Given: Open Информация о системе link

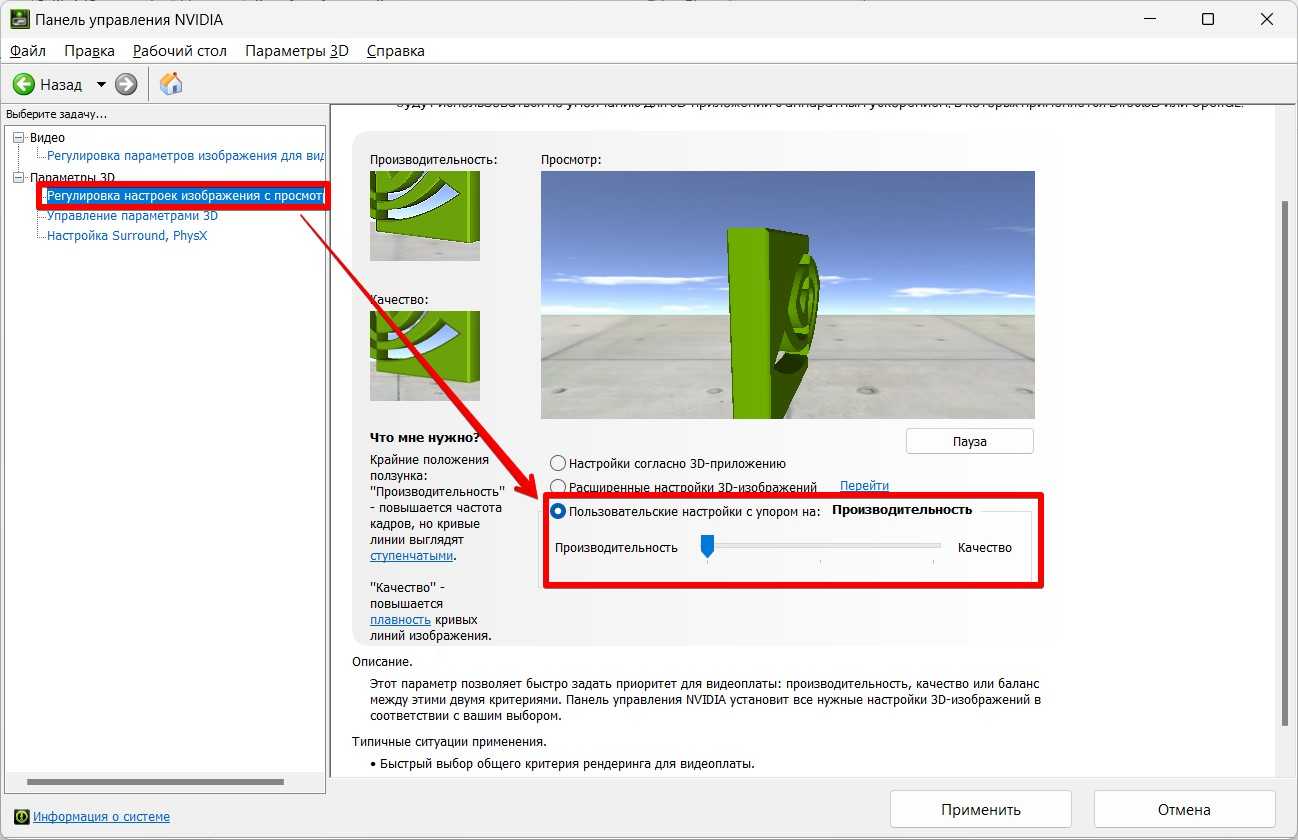Looking at the screenshot, I should click(101, 817).
